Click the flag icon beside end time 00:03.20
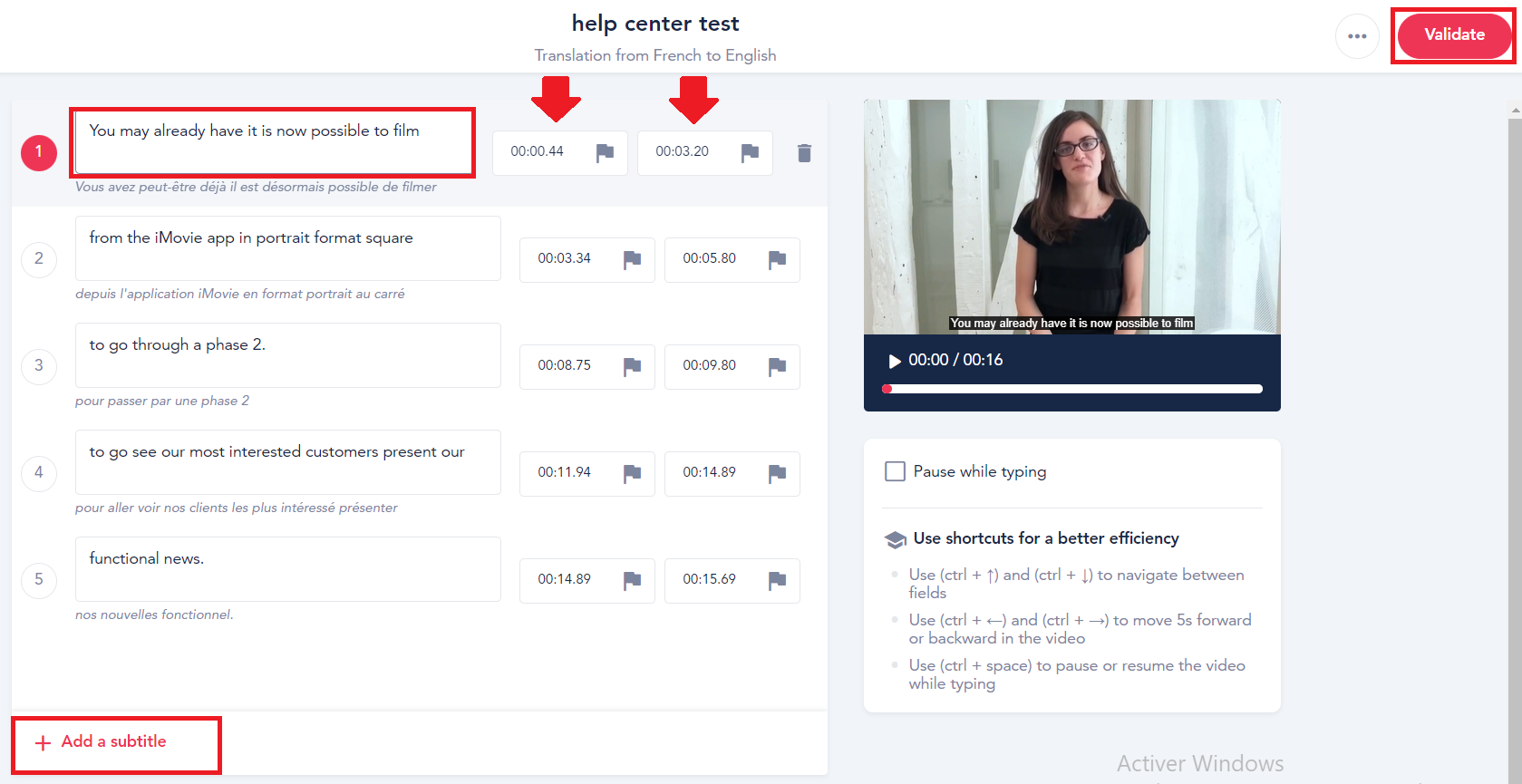 [x=750, y=152]
